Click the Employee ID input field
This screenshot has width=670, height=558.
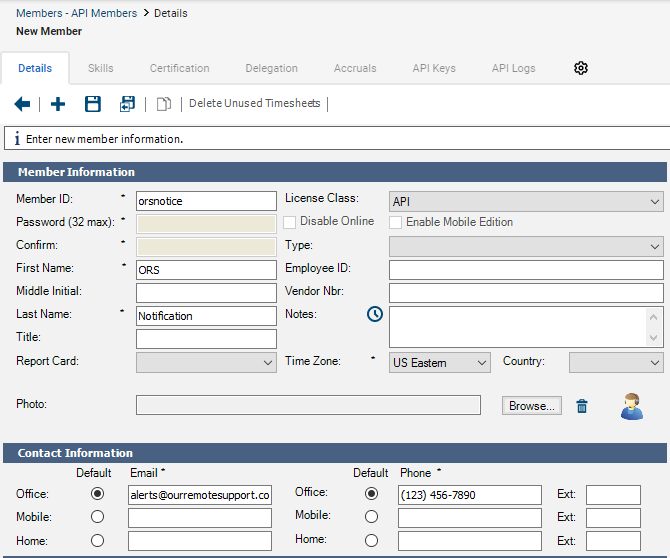[526, 270]
